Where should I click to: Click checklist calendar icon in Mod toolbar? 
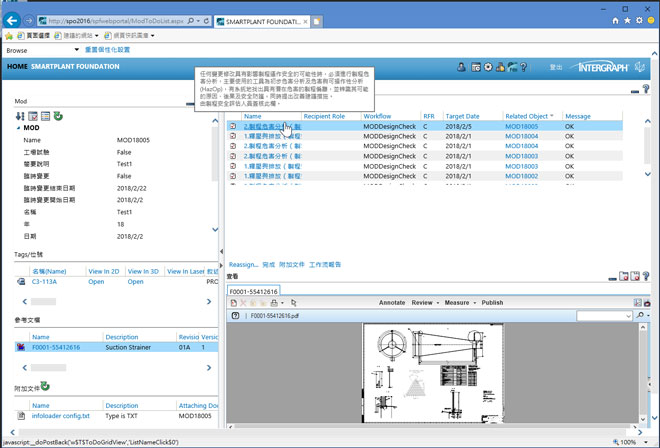pyautogui.click(x=33, y=116)
